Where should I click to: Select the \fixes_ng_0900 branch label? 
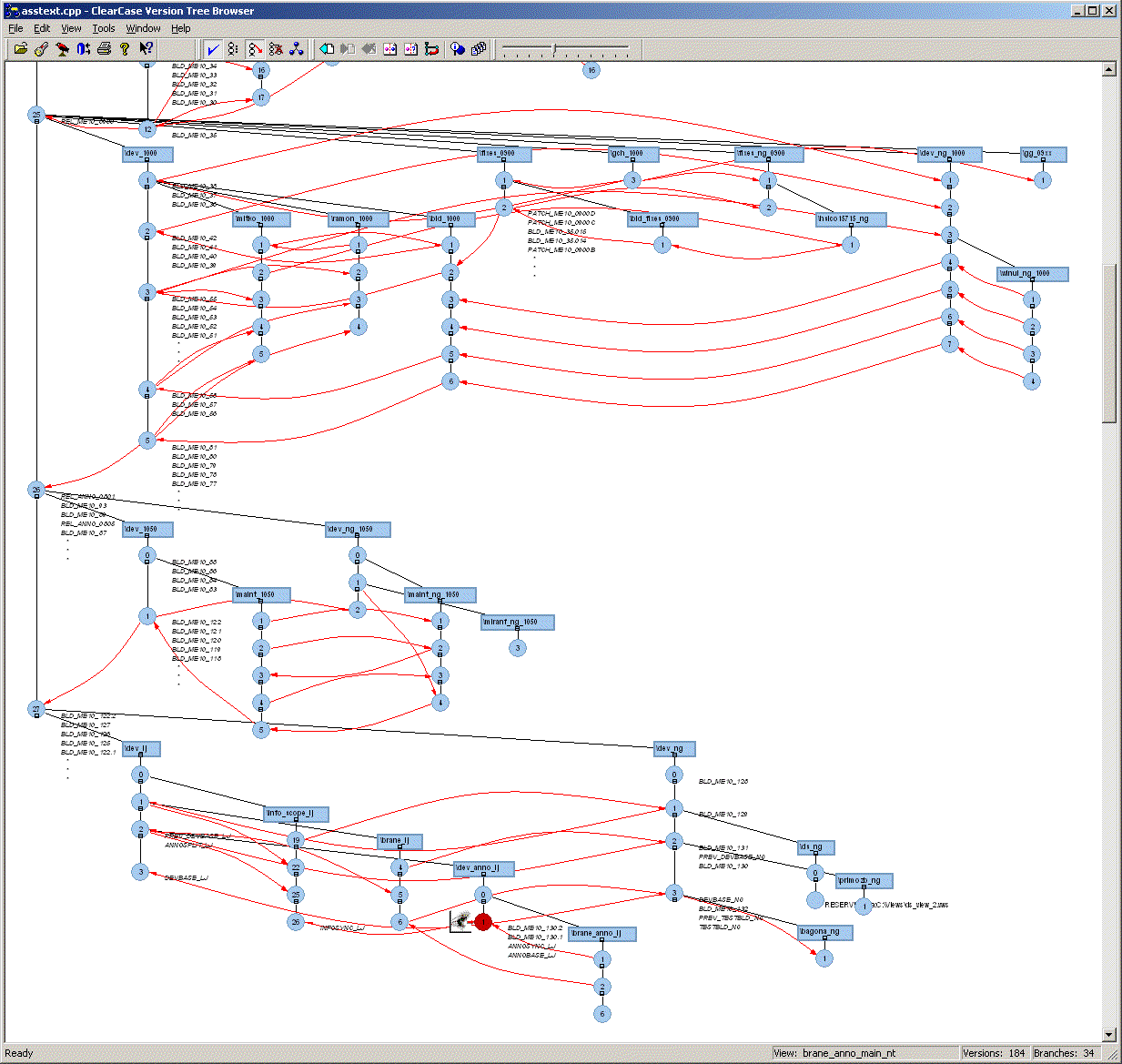pos(768,154)
